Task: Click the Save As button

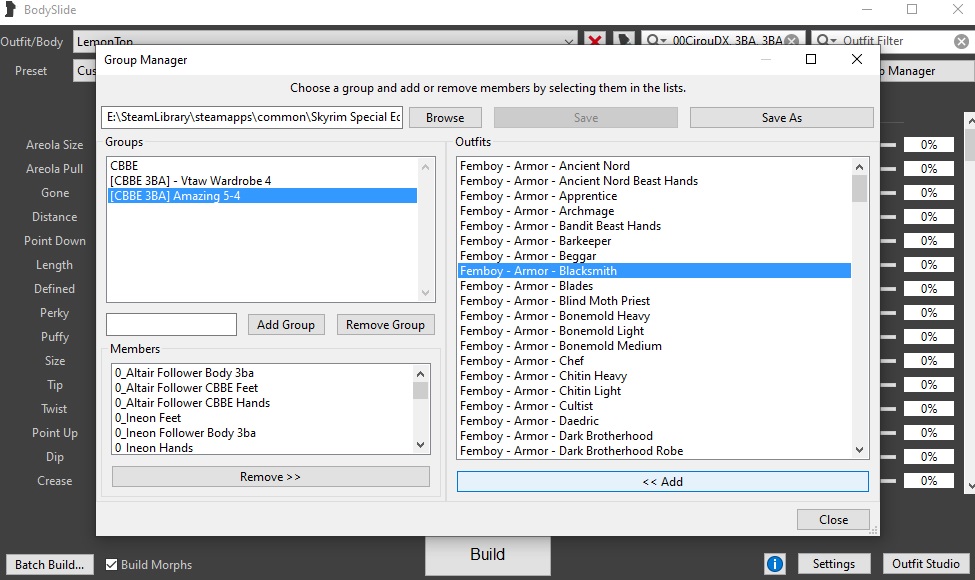Action: pyautogui.click(x=781, y=117)
